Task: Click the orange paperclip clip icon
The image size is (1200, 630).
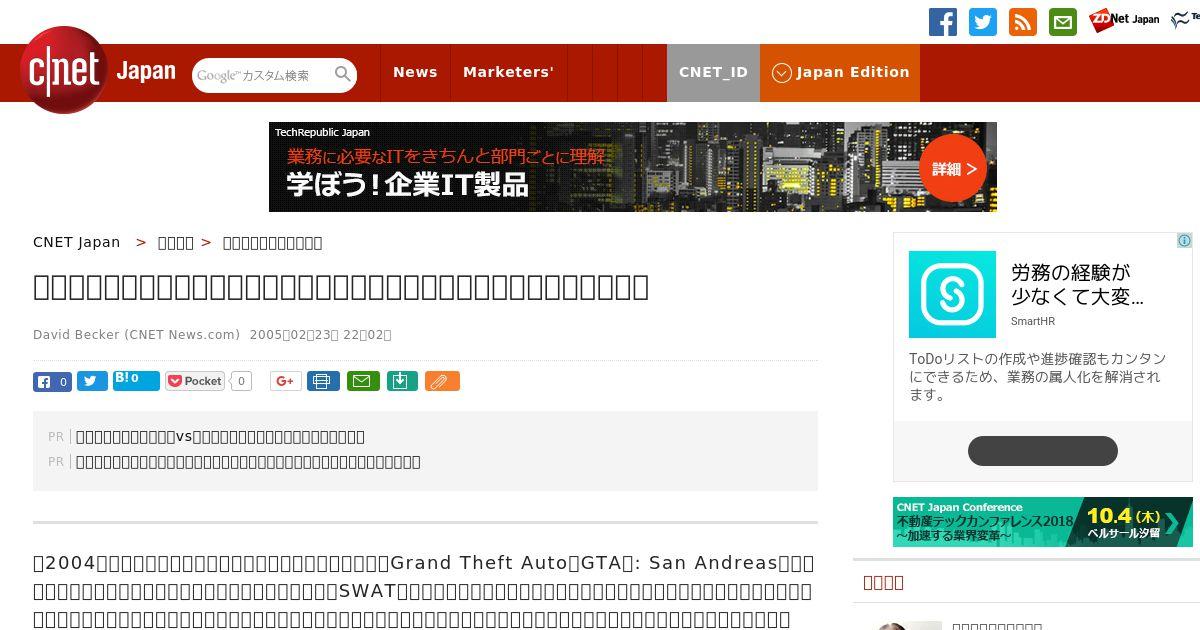Action: 442,381
